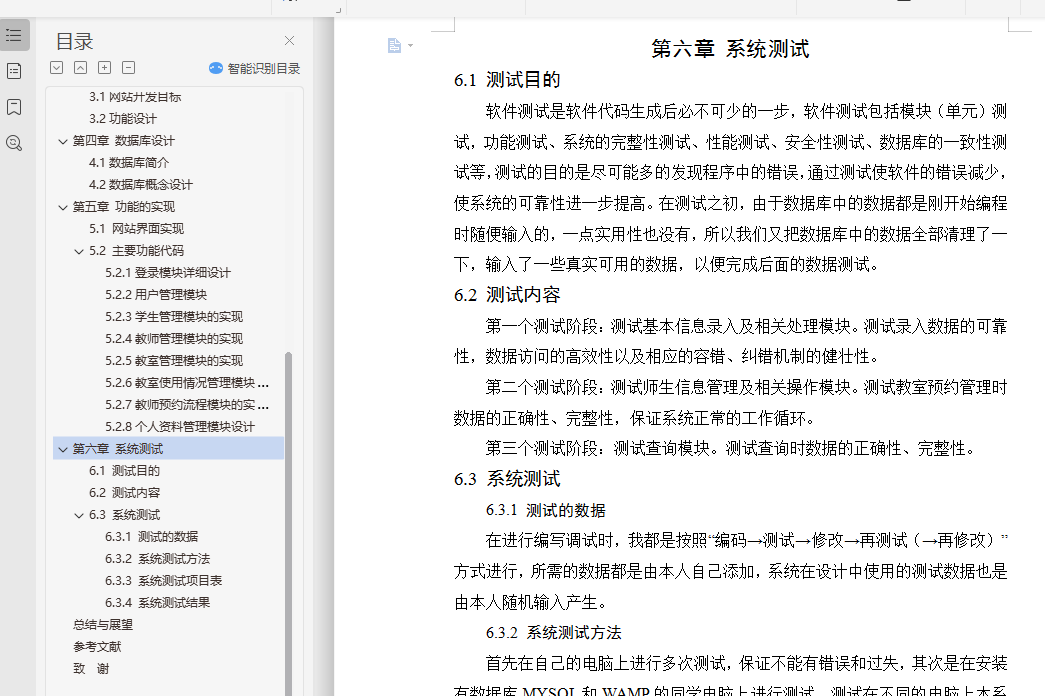Screen dimensions: 1045x696
Task: Go to 4.1 数据库简介
Action: coord(129,163)
